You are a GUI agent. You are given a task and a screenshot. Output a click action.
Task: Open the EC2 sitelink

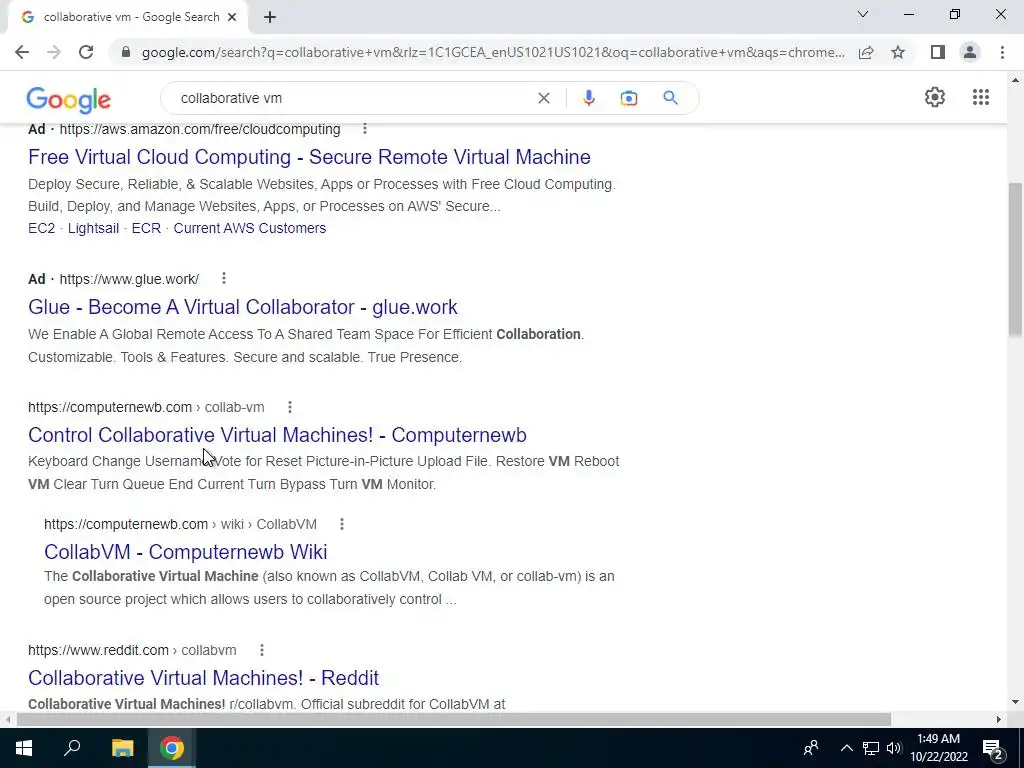coord(42,228)
